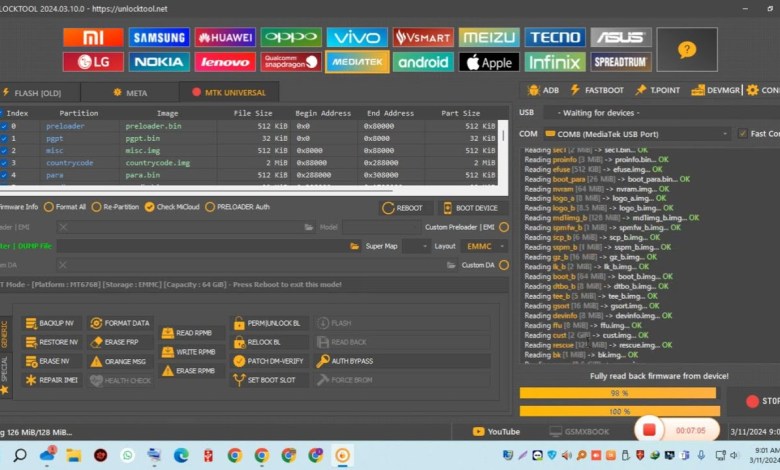
Task: Click the Nokia brand logo
Action: [x=159, y=62]
